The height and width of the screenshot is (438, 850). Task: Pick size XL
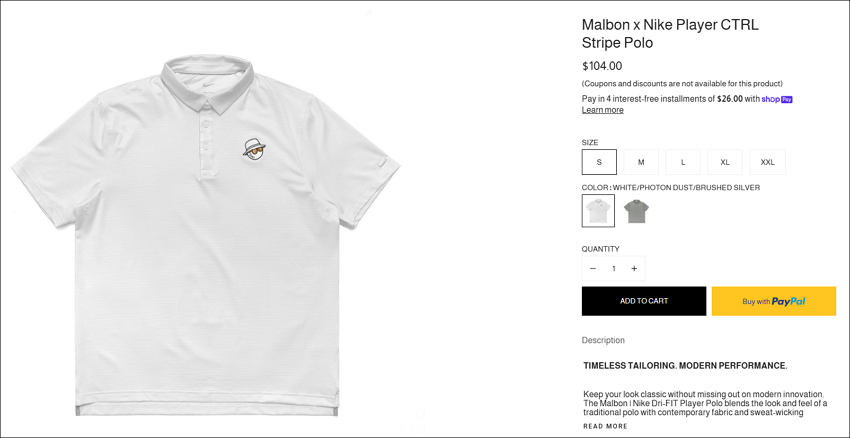pos(725,162)
